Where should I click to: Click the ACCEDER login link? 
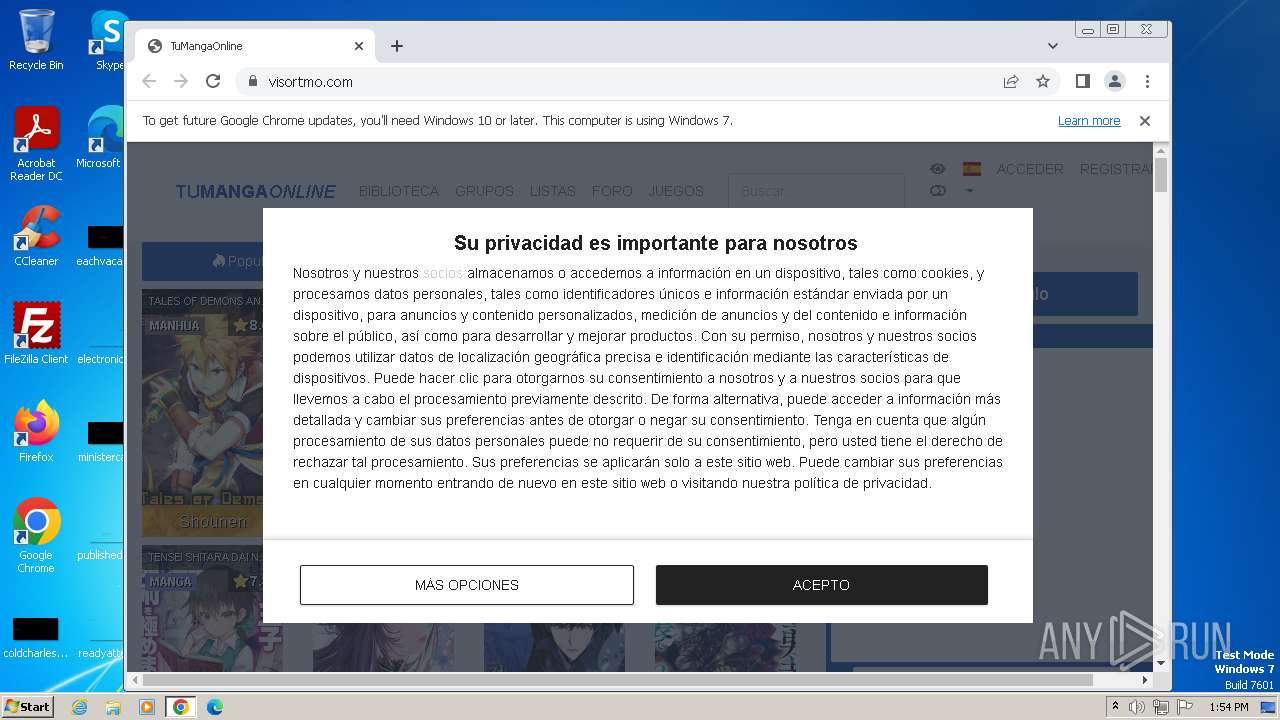[x=1030, y=169]
